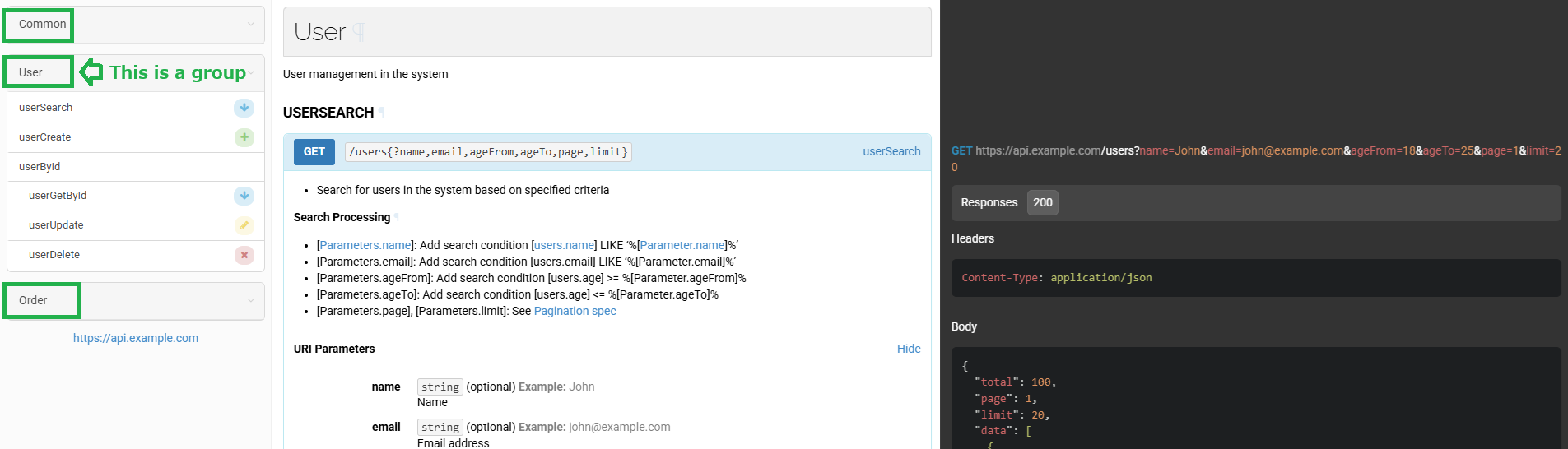Click the blue arrow icon beside userGetById
Screen dimensions: 1568x449
click(244, 196)
